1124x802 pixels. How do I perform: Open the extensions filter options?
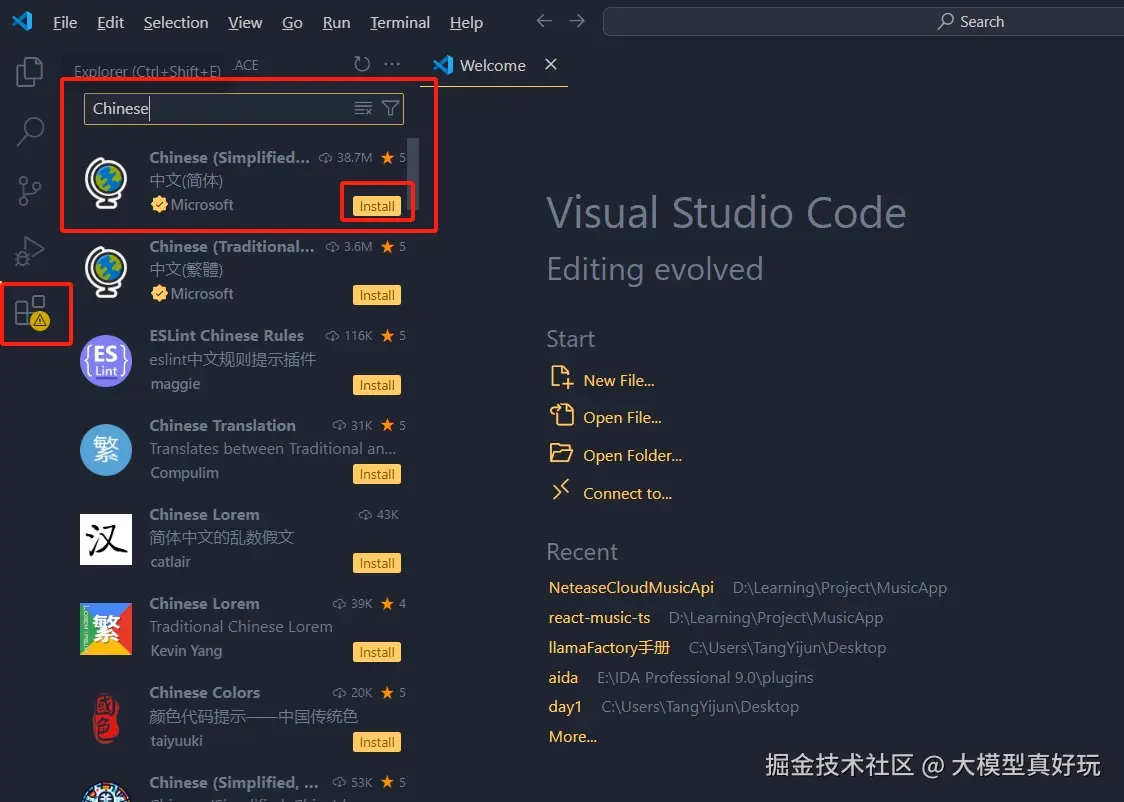tap(390, 108)
